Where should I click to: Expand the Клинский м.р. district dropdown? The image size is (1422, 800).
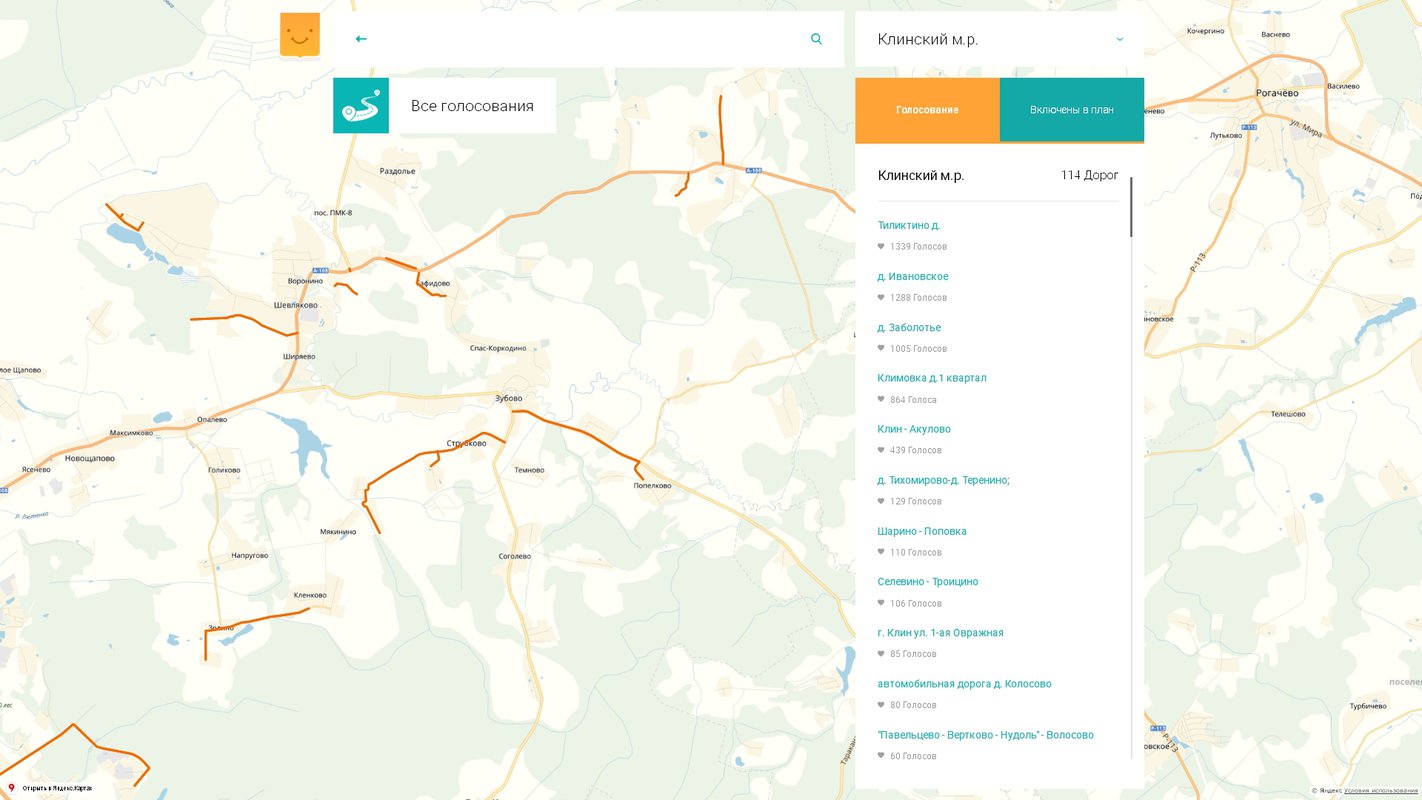(x=1119, y=40)
